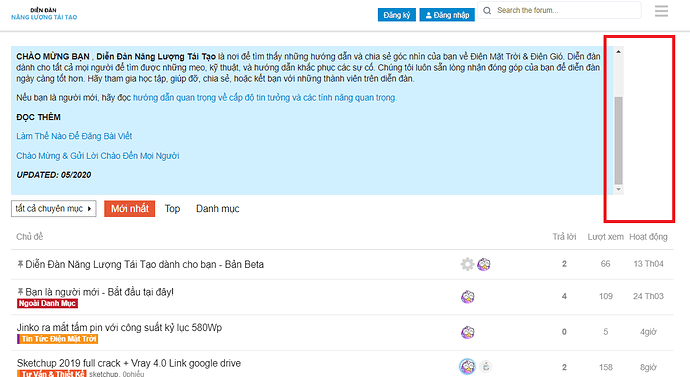Click the 8giờ activity time
The height and width of the screenshot is (377, 690).
pos(648,367)
